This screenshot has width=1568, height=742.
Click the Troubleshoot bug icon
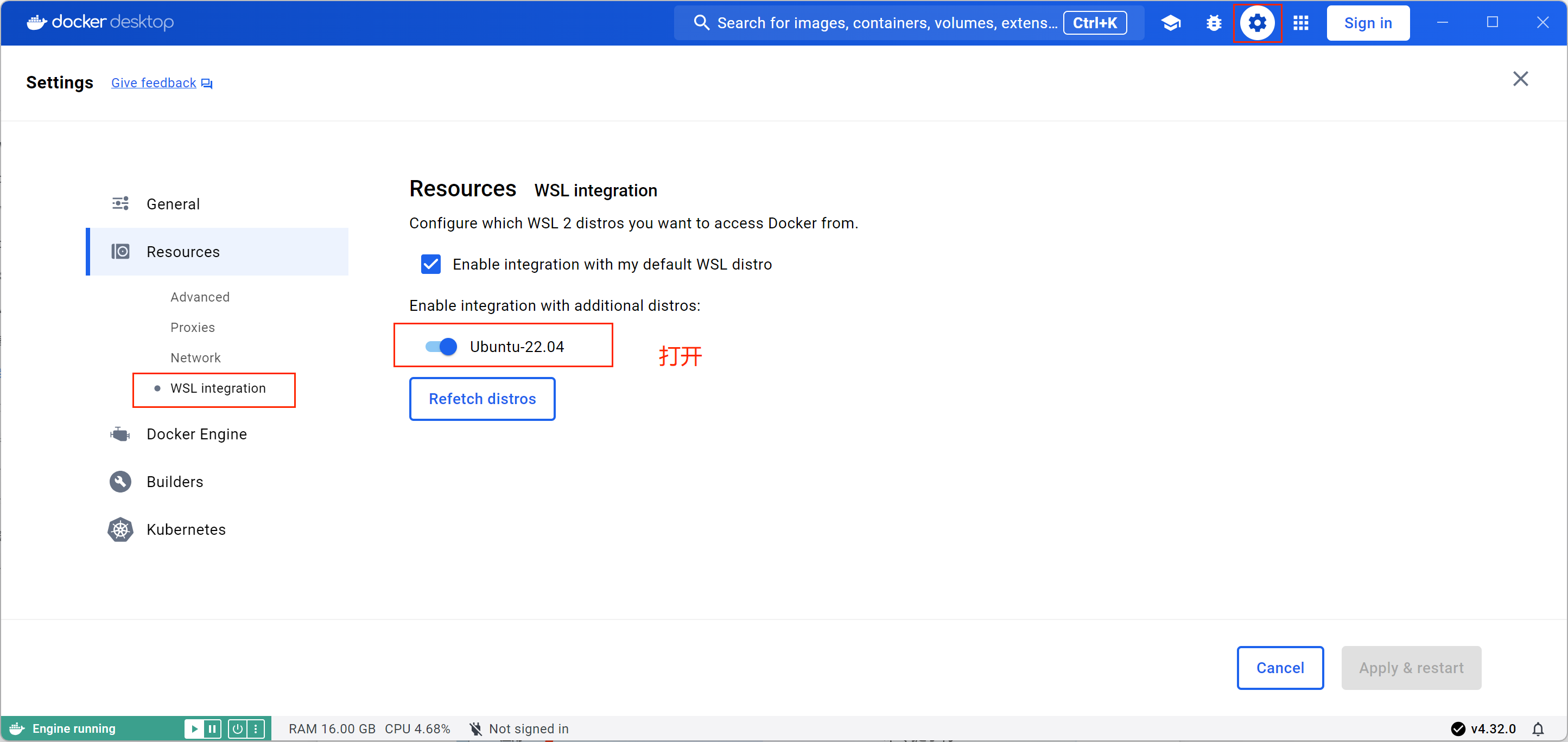[x=1214, y=23]
